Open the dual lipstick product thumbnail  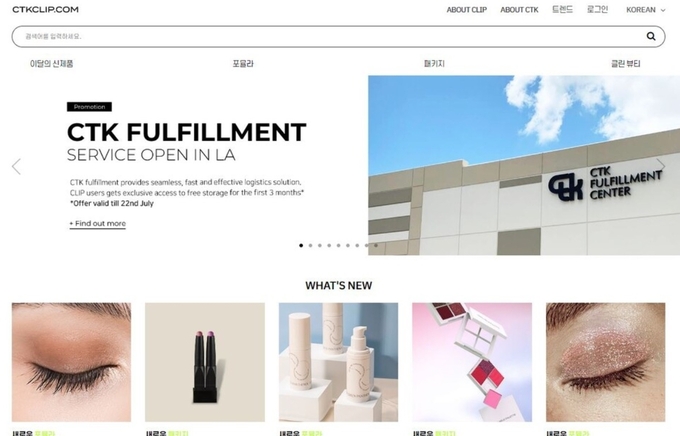pyautogui.click(x=205, y=362)
